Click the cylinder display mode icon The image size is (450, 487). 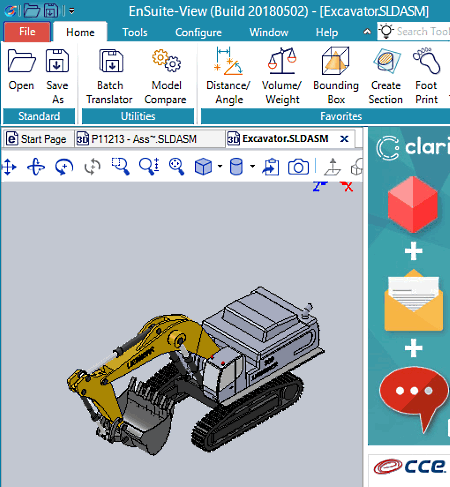click(236, 166)
